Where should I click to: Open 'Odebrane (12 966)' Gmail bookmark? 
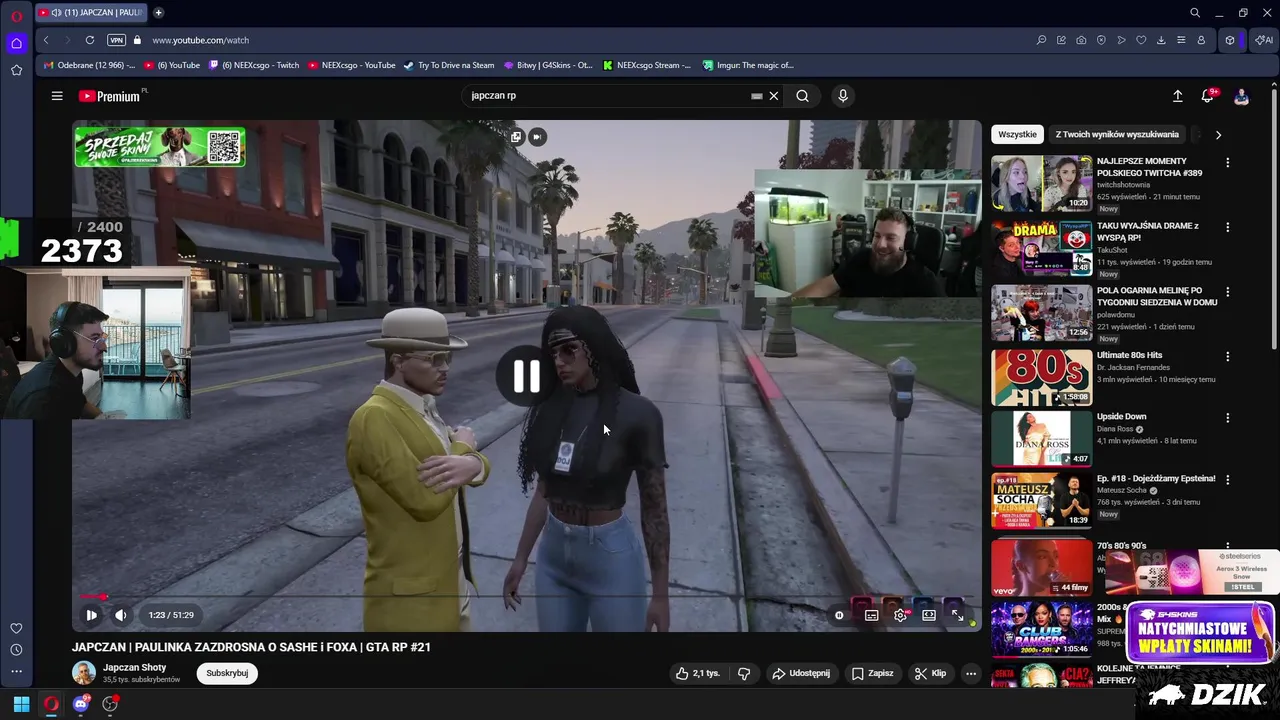pos(90,65)
